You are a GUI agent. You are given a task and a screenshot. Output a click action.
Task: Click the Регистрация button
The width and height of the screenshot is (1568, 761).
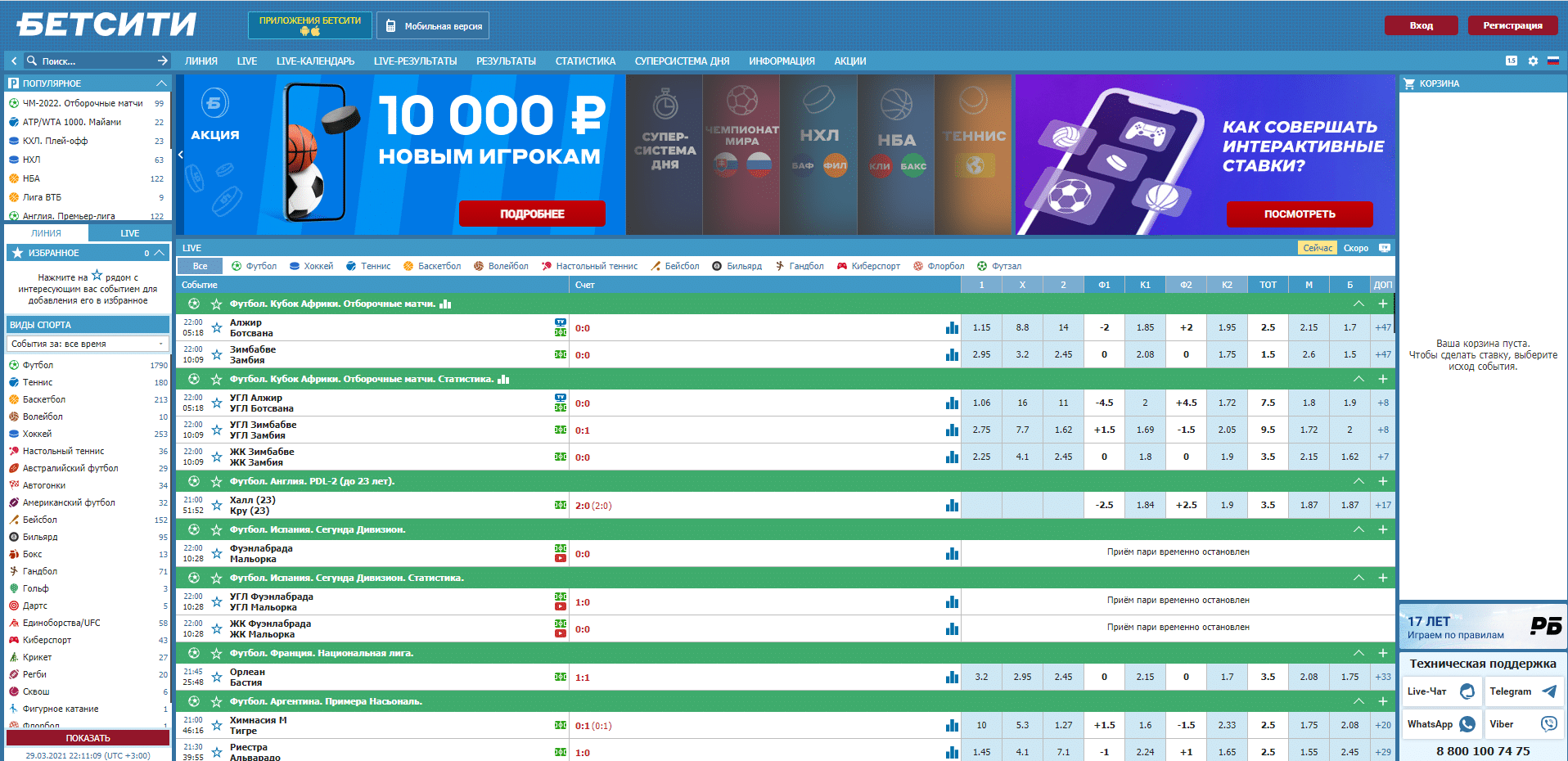click(x=1512, y=25)
